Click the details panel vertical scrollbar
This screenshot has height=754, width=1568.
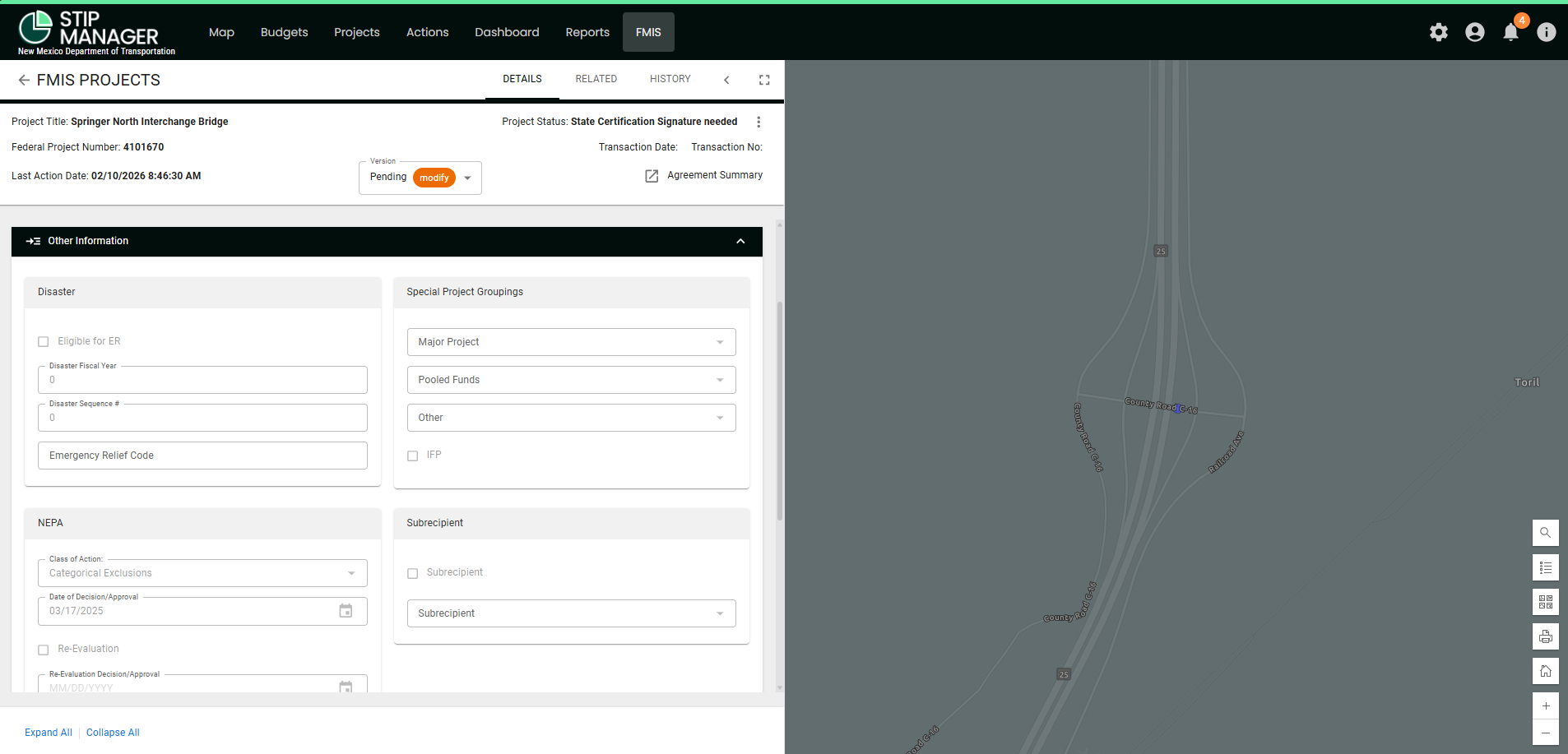tap(780, 411)
